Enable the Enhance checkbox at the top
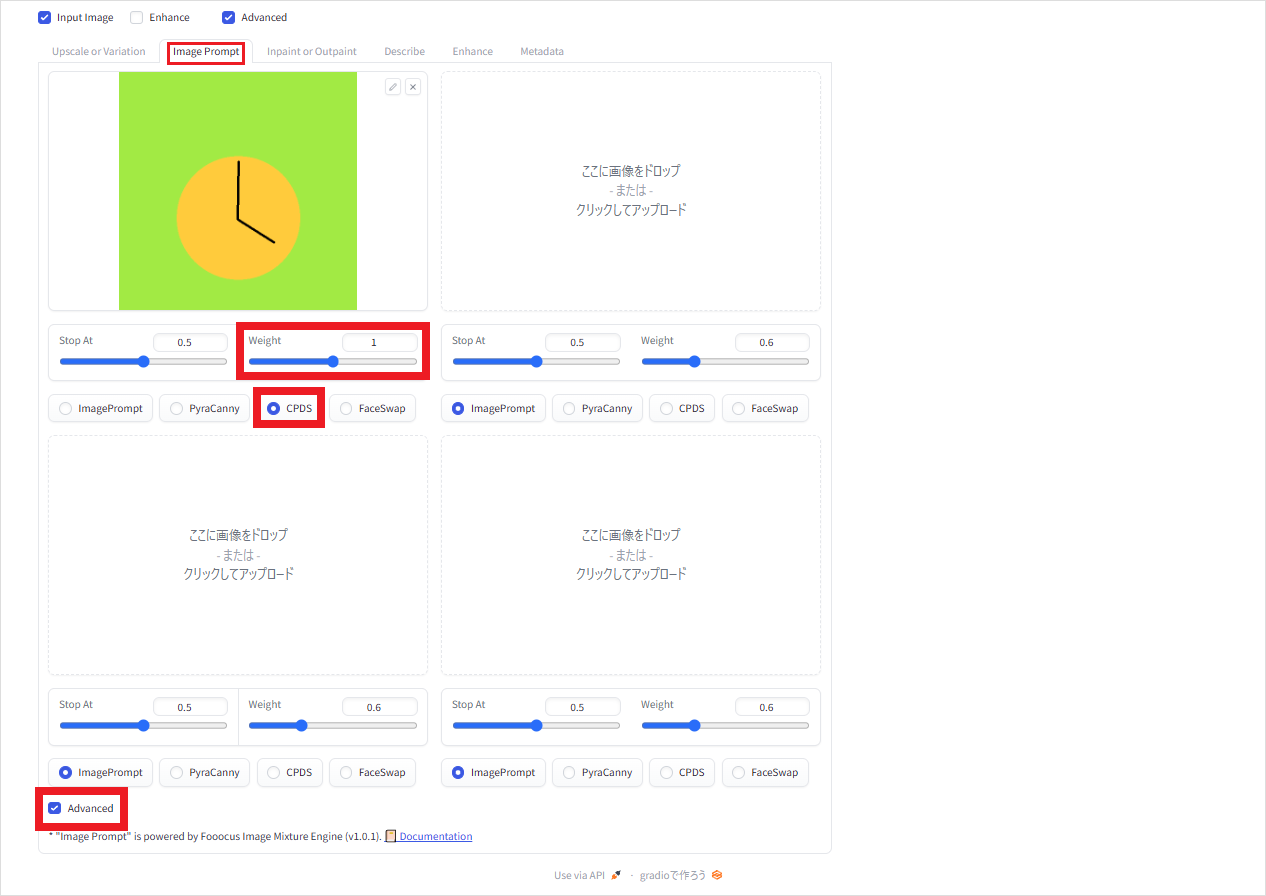 [137, 17]
